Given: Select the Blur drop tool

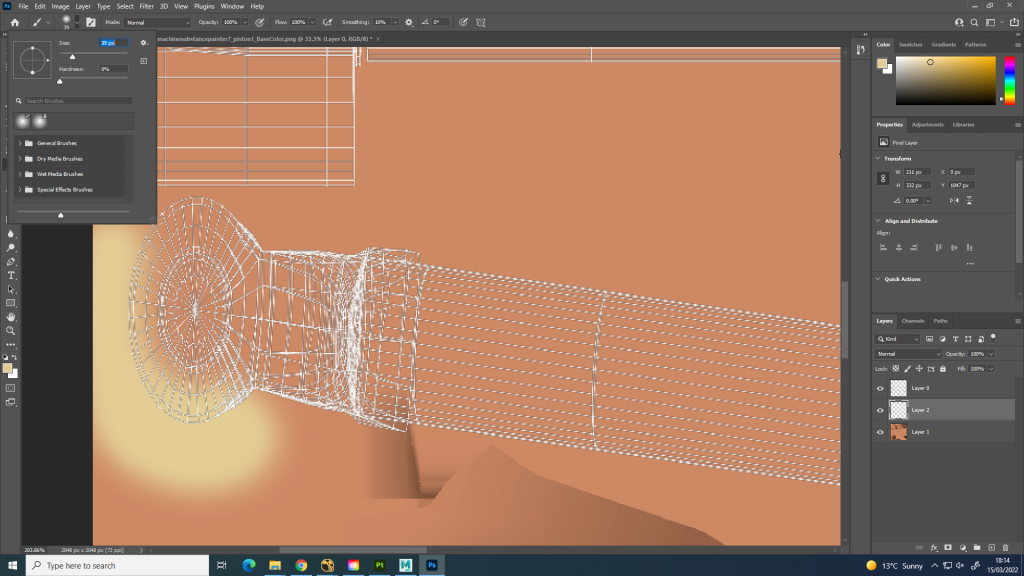Looking at the screenshot, I should coord(11,234).
